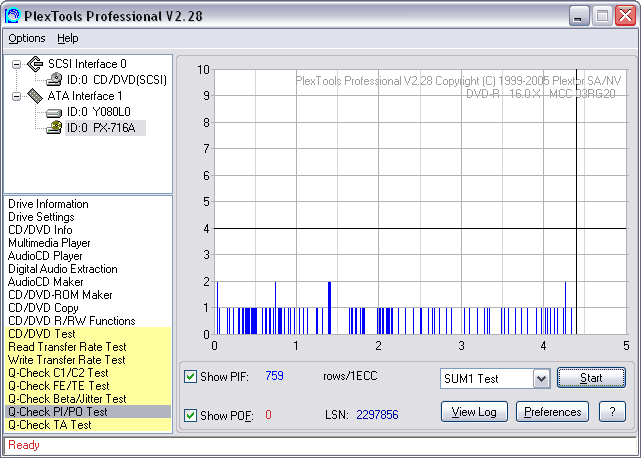641x458 pixels.
Task: Open Drive Information
Action: [x=48, y=204]
